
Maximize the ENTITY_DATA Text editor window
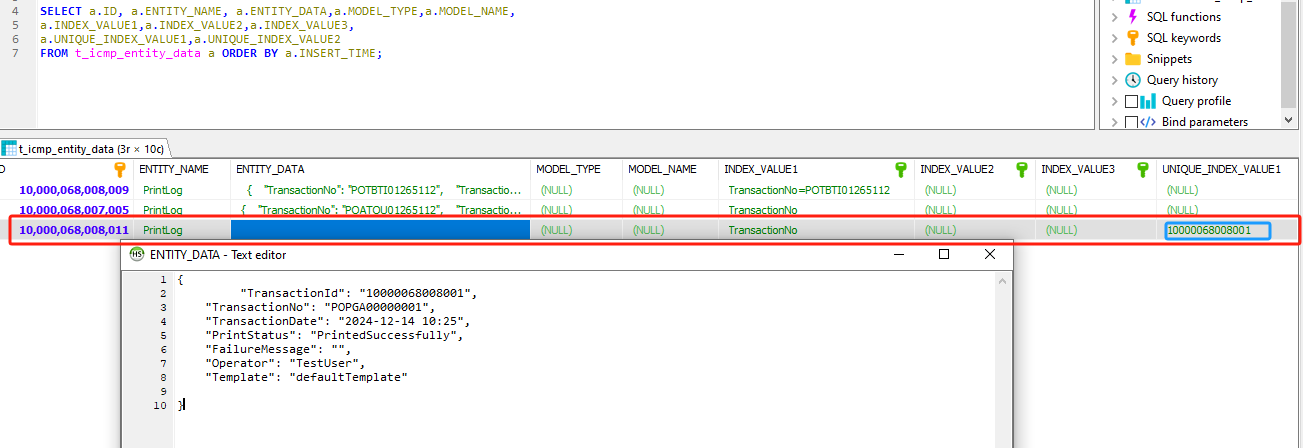(943, 254)
